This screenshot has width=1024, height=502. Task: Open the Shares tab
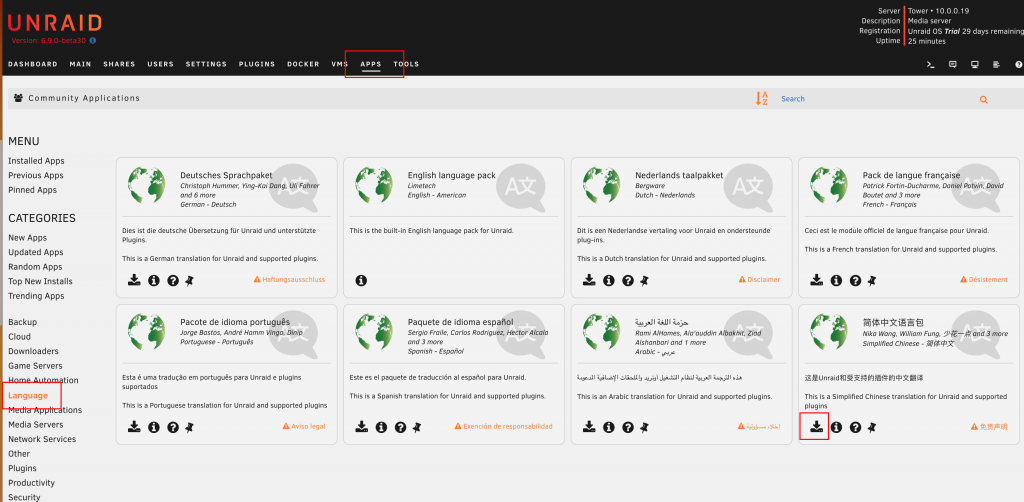[x=119, y=64]
